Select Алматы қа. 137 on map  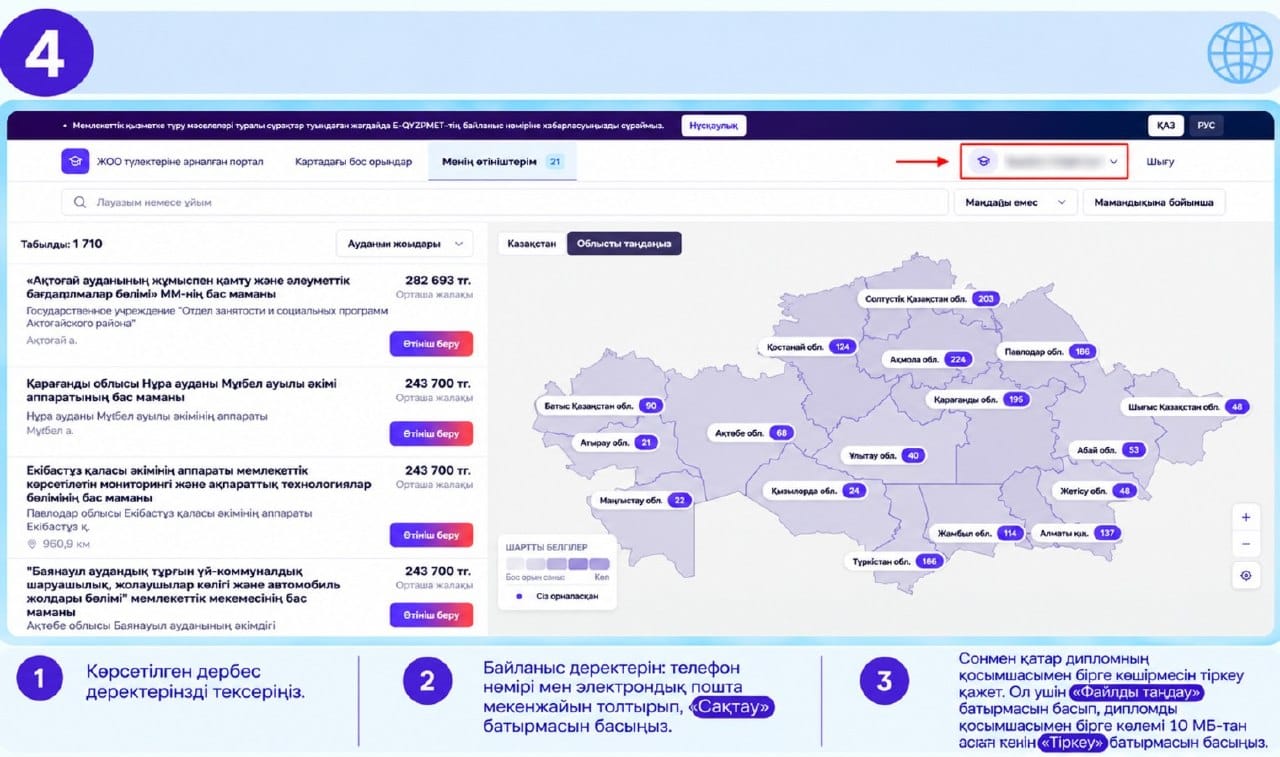click(x=1077, y=533)
